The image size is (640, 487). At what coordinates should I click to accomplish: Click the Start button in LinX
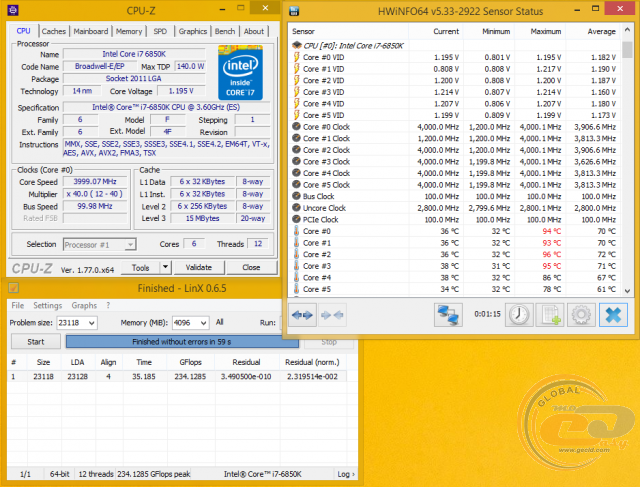(x=36, y=342)
